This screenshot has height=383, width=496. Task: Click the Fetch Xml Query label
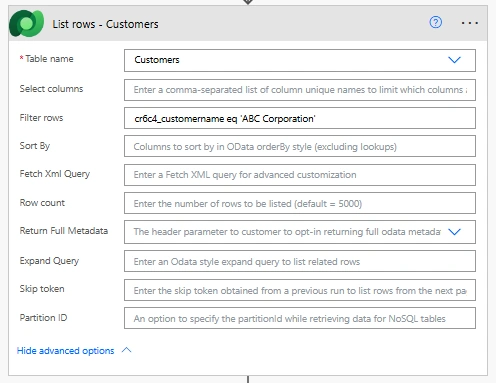click(55, 174)
